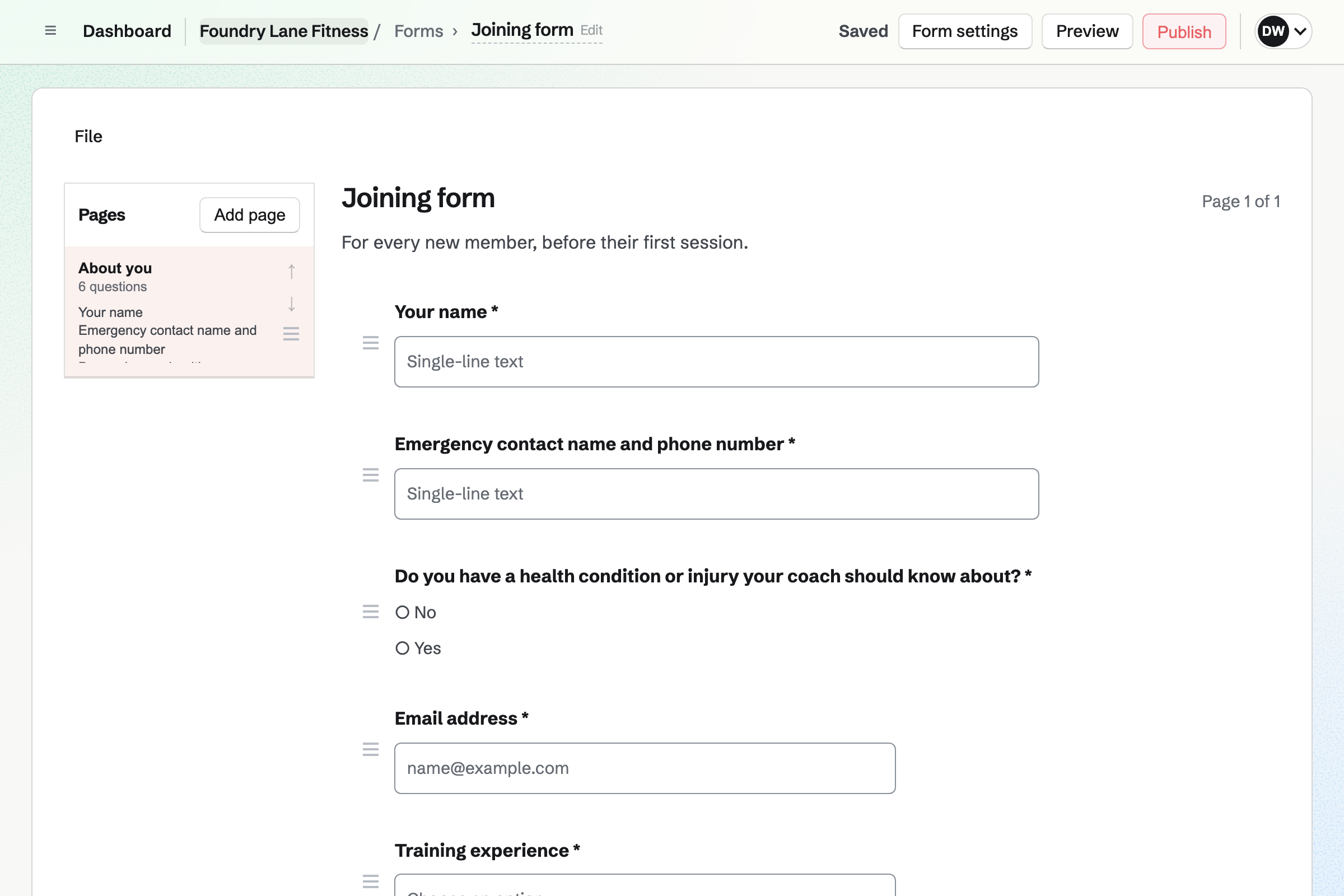Open the File menu
1344x896 pixels.
click(88, 137)
